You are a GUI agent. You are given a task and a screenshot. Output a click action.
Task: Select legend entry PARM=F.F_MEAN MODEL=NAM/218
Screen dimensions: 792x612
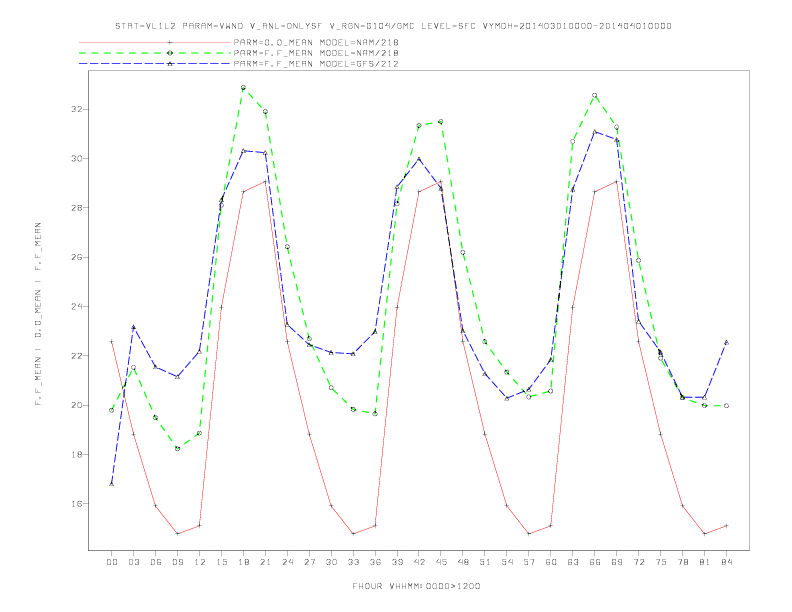point(316,53)
